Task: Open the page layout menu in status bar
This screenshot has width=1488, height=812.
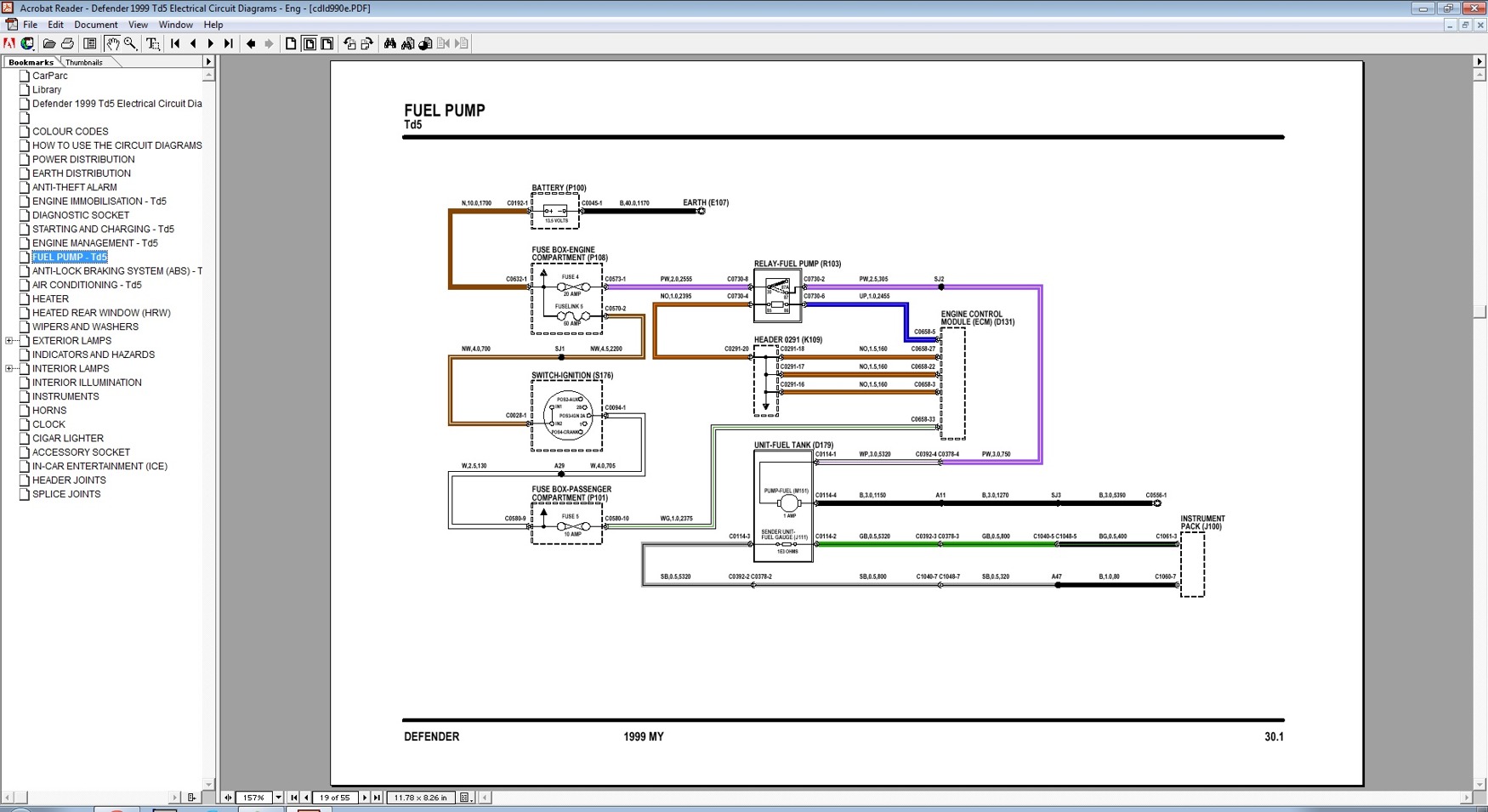Action: (465, 798)
